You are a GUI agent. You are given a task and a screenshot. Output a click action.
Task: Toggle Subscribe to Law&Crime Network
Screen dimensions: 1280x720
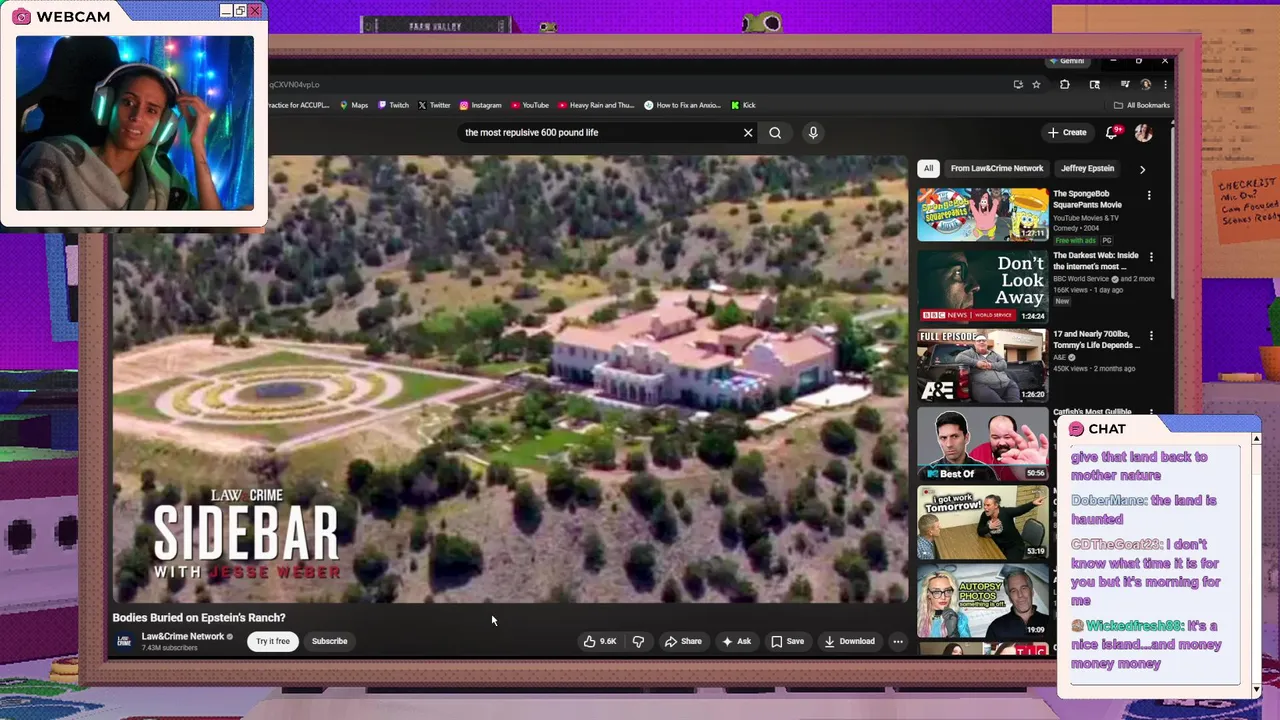(329, 641)
